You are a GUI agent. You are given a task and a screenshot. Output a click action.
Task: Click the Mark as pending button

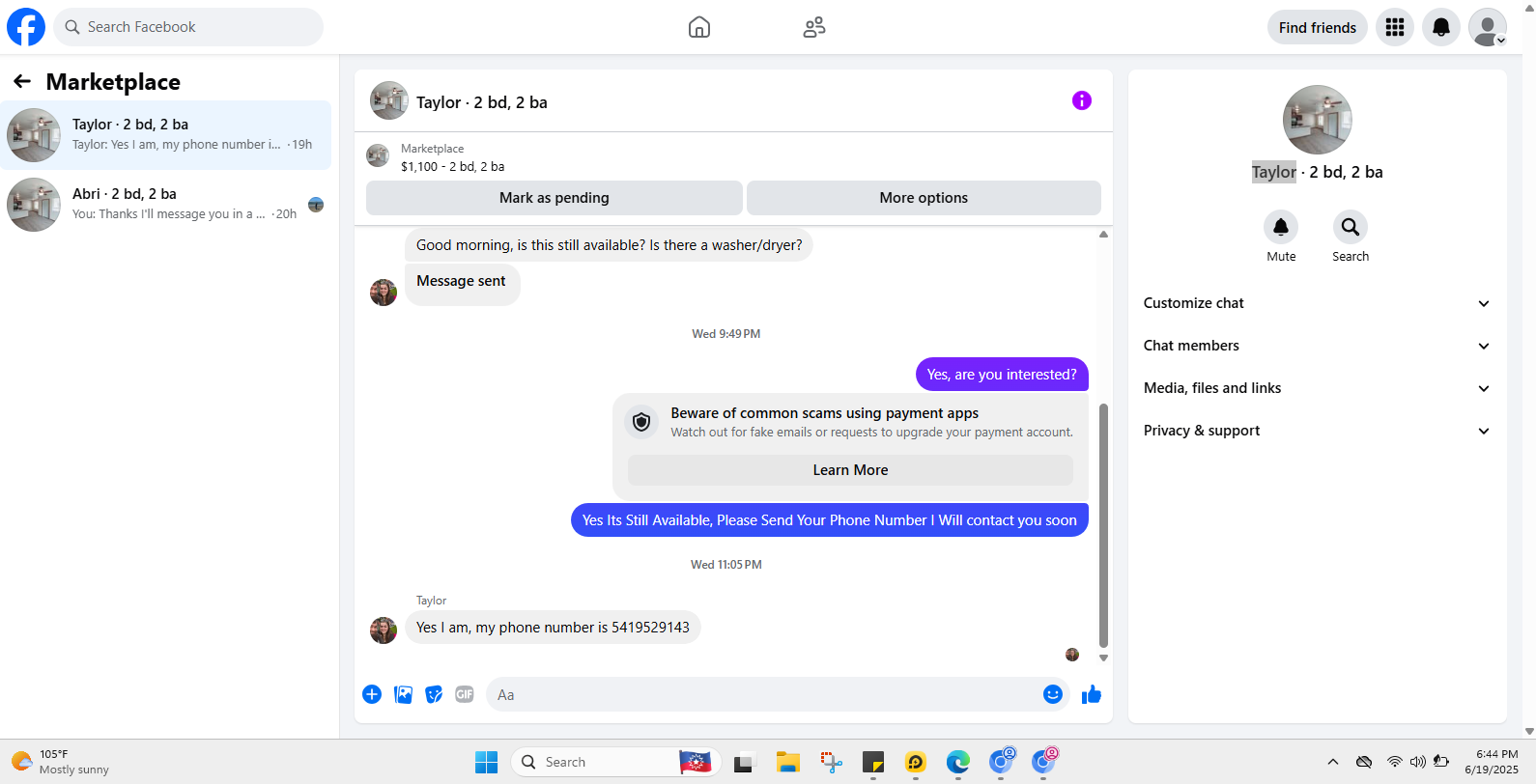point(555,198)
